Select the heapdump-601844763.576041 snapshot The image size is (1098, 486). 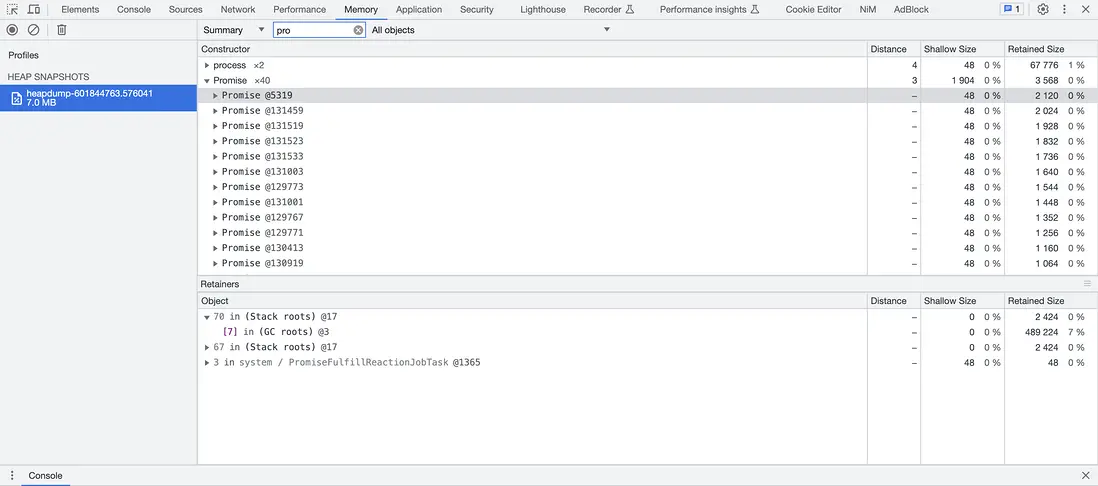[x=98, y=98]
